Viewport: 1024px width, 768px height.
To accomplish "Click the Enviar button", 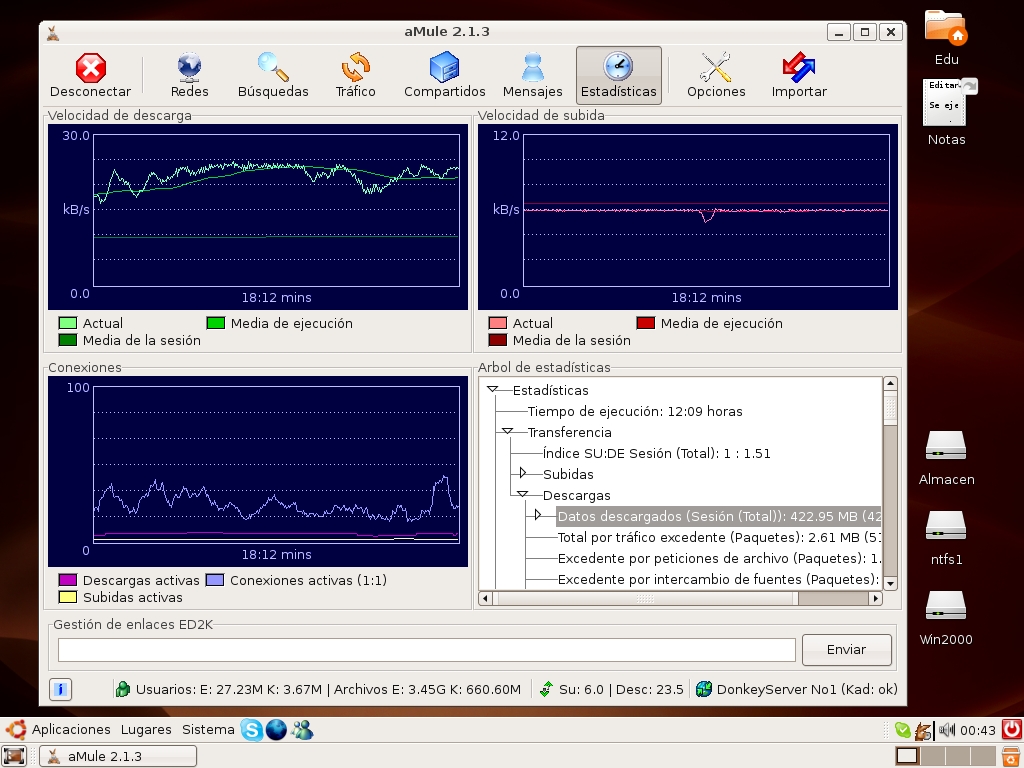I will pyautogui.click(x=846, y=650).
